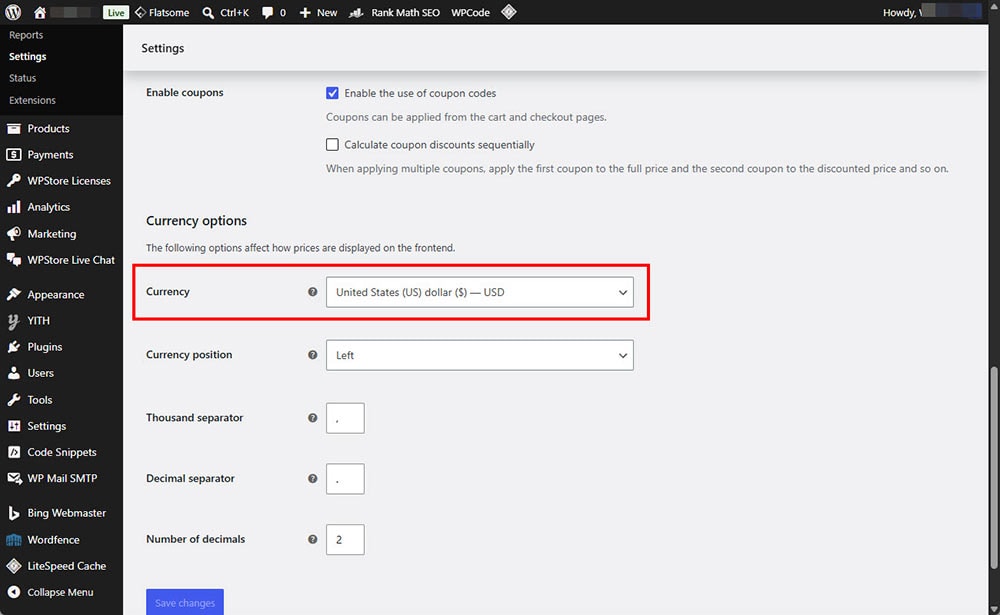Click the WPStore Licenses key icon
Image resolution: width=1000 pixels, height=615 pixels.
click(13, 181)
